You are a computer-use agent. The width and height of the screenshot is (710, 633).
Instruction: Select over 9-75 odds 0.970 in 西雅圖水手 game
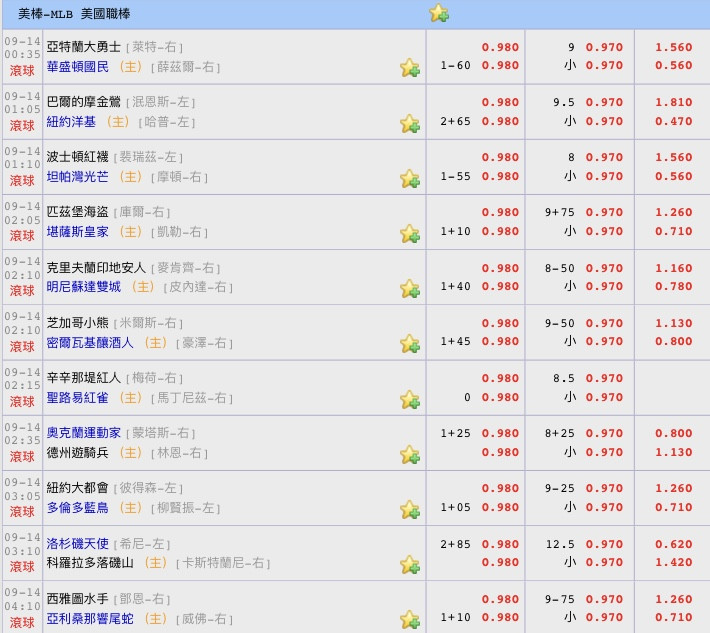(x=604, y=599)
